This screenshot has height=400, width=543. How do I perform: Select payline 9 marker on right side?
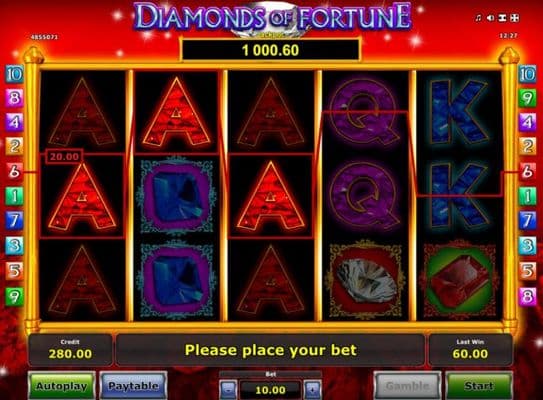point(527,98)
